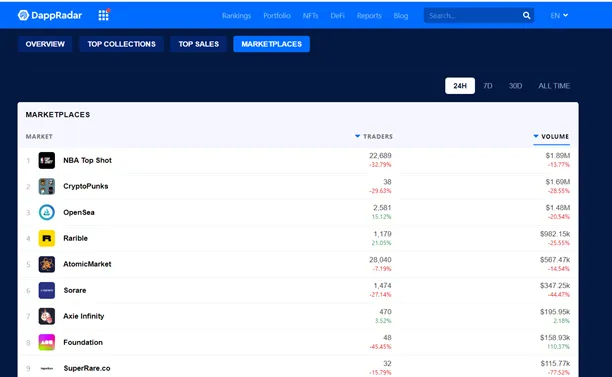Image resolution: width=612 pixels, height=377 pixels.
Task: Open the apps grid menu icon
Action: click(x=103, y=15)
